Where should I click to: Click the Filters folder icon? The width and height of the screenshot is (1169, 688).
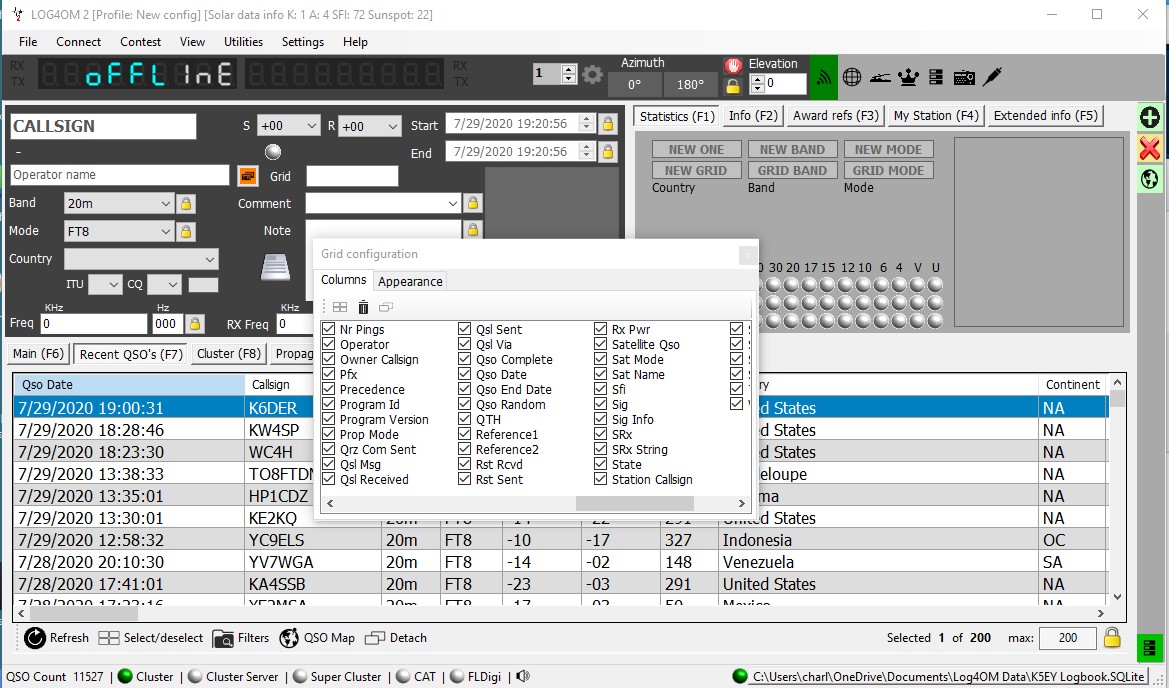[x=223, y=639]
